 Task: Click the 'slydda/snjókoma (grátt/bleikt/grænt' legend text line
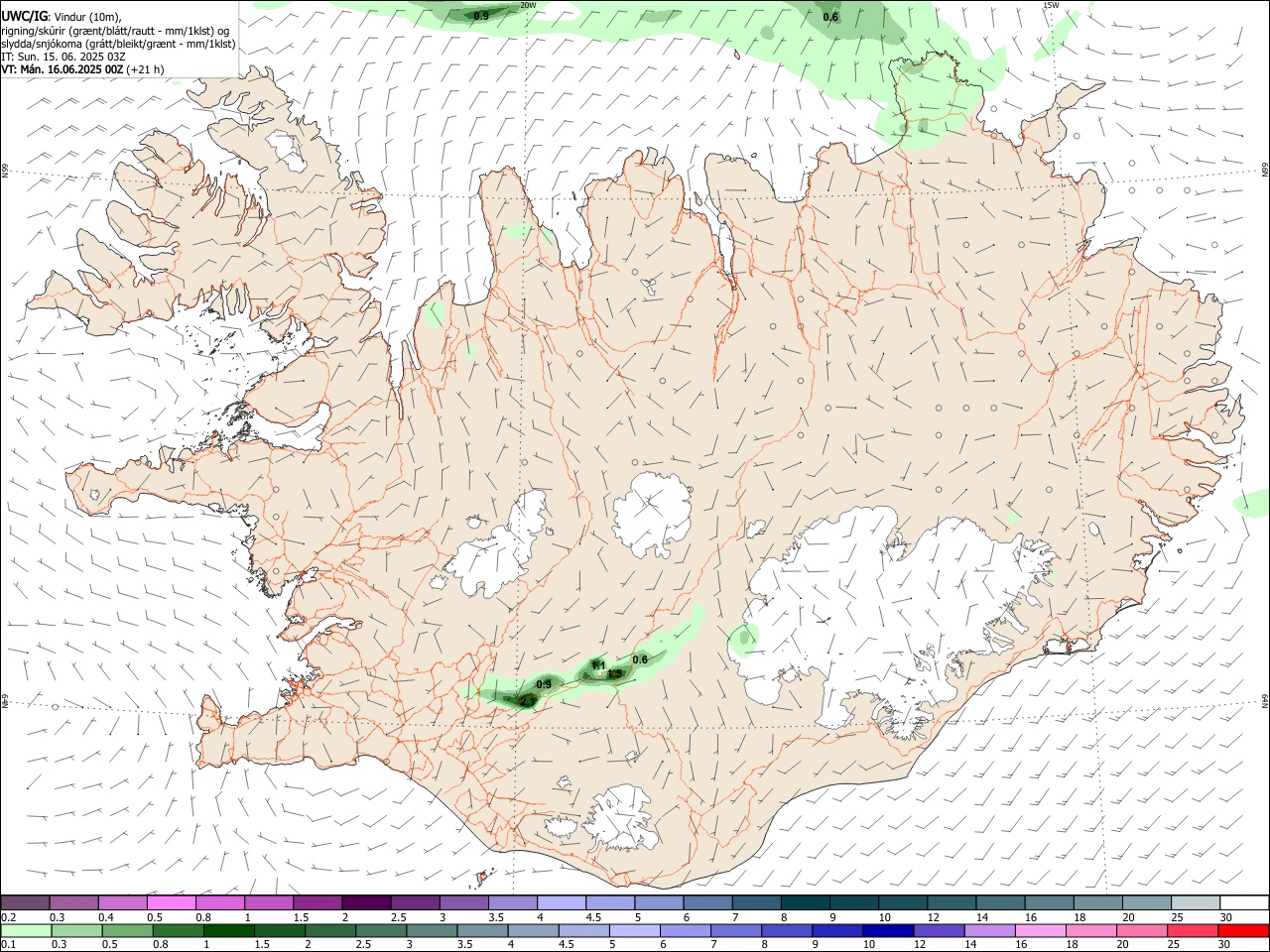click(118, 44)
